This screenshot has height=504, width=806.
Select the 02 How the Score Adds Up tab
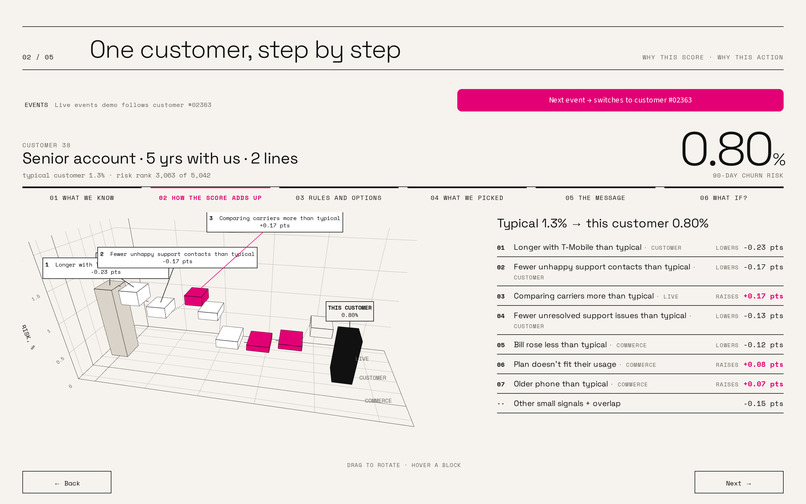tap(210, 197)
